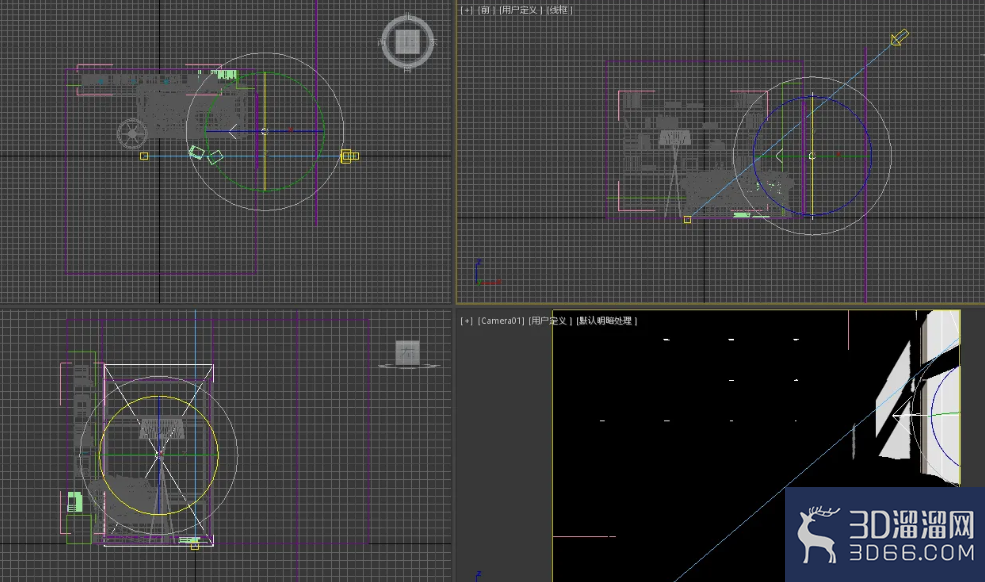Open 用户定义 menu in the Camera01 viewport
985x582 pixels.
point(550,321)
